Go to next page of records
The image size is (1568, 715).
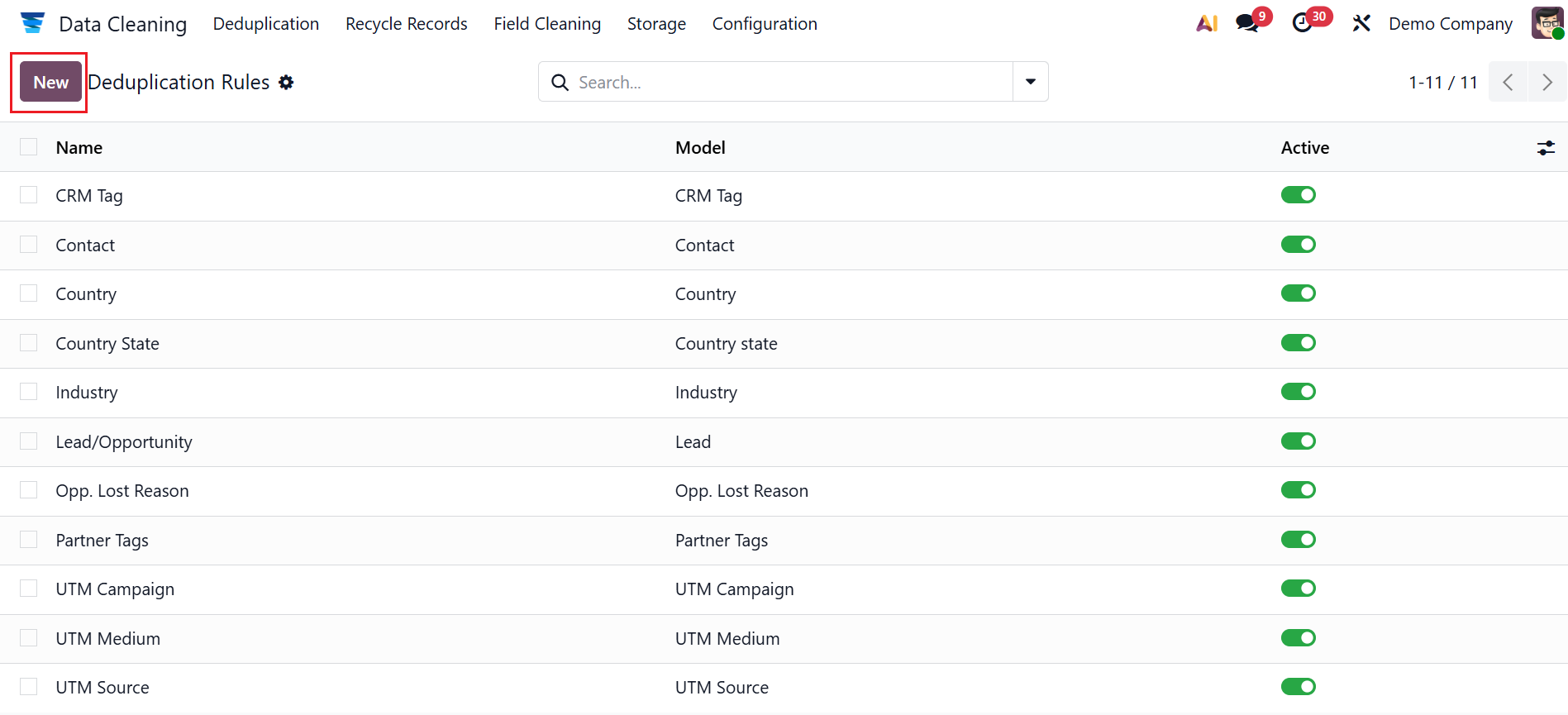(1547, 82)
